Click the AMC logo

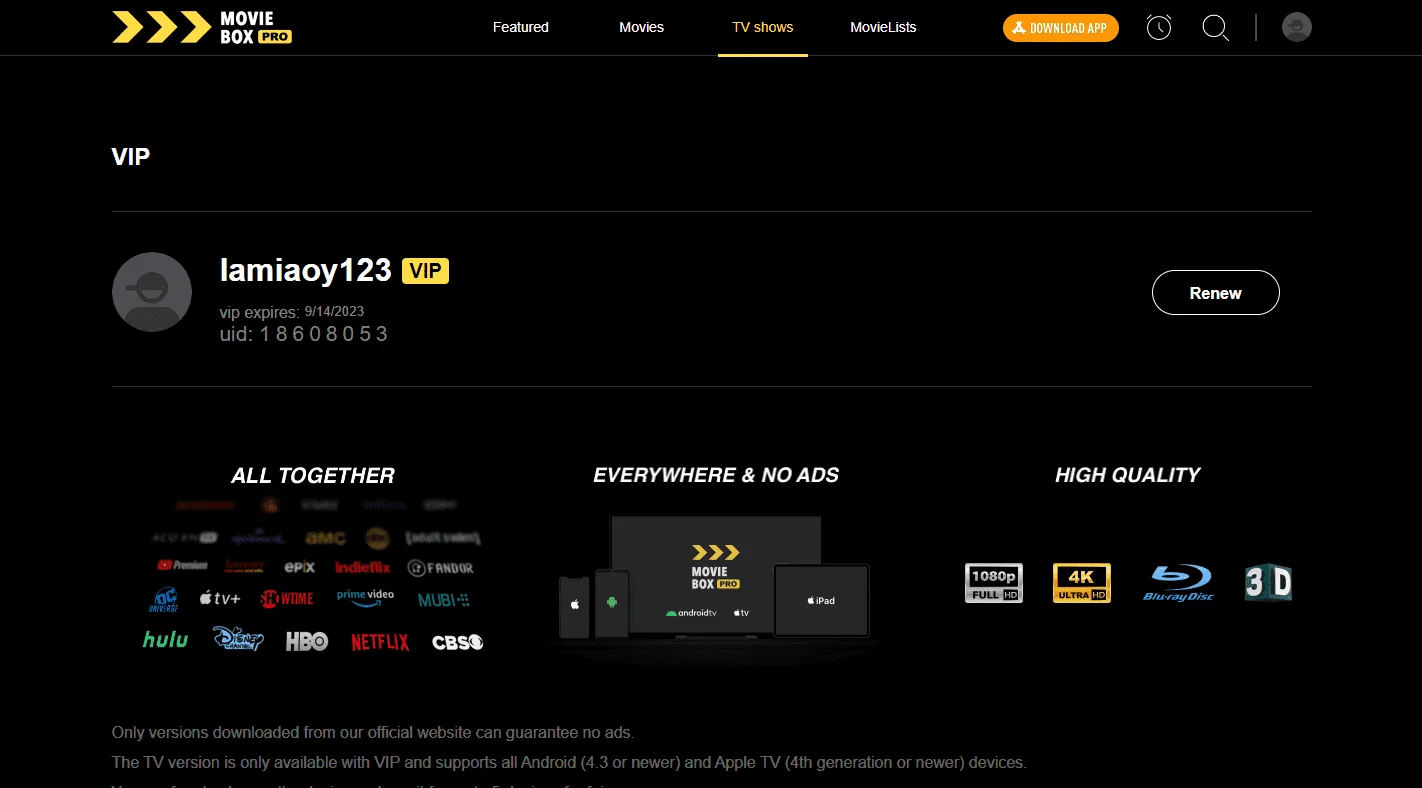[x=326, y=538]
